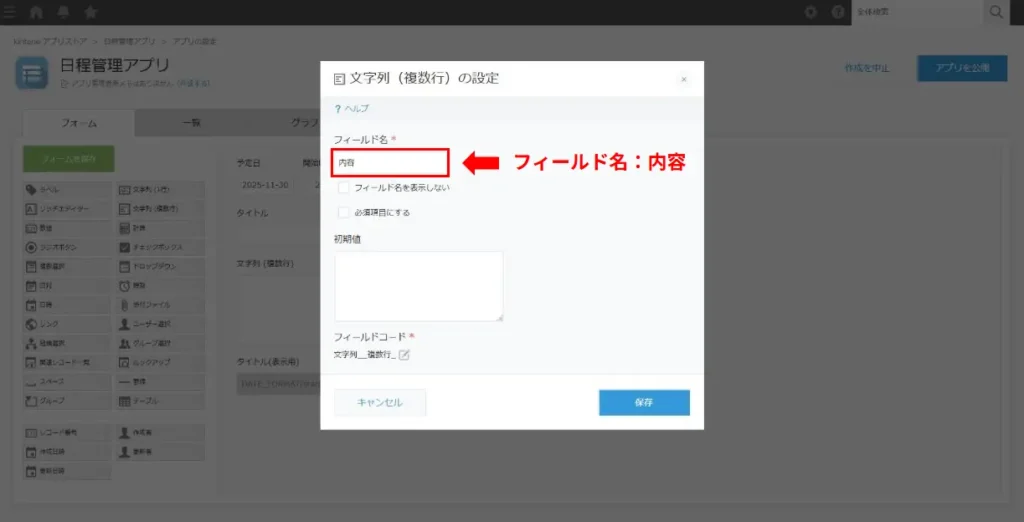
Task: Select the 作成日時 field in palette
Action: coord(67,451)
